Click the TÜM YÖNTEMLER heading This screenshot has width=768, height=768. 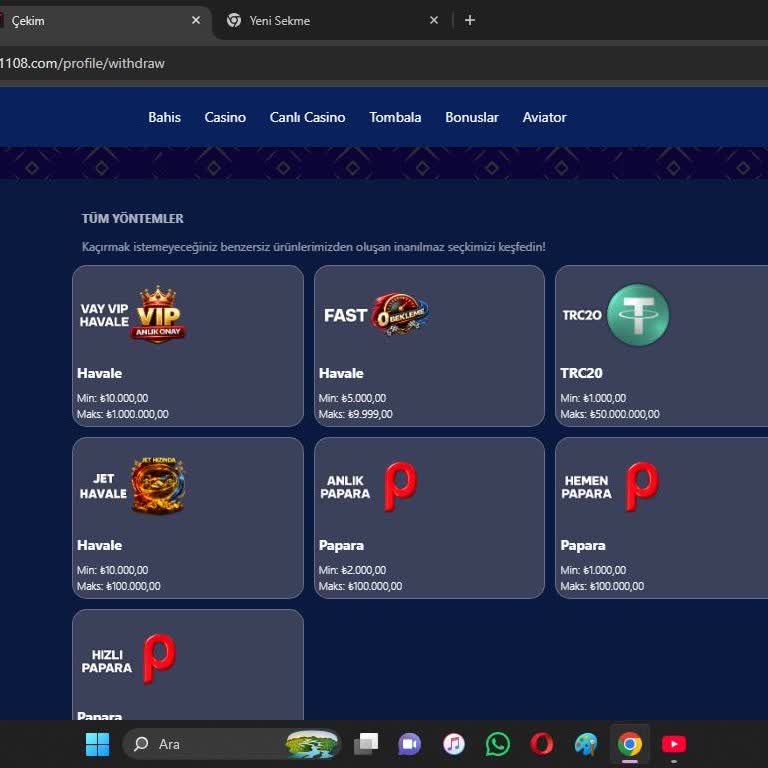coord(133,218)
